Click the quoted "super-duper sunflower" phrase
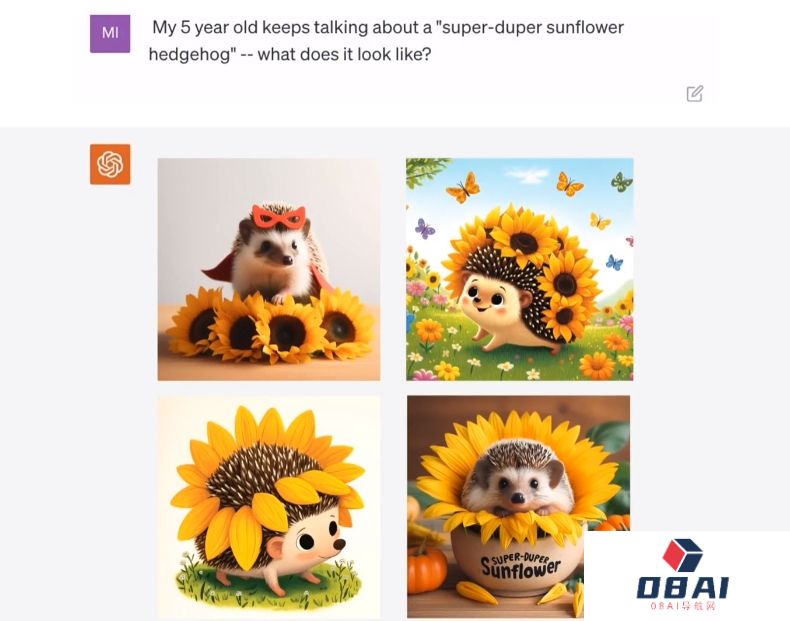 click(529, 27)
